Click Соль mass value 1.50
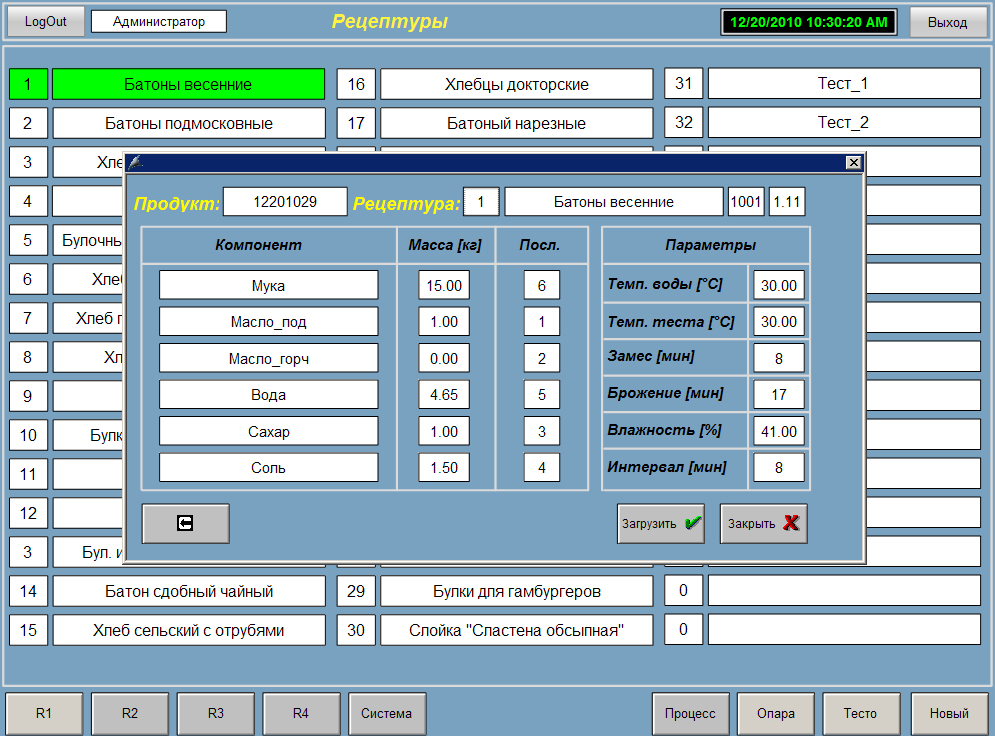Screen dimensions: 995x736 (444, 468)
